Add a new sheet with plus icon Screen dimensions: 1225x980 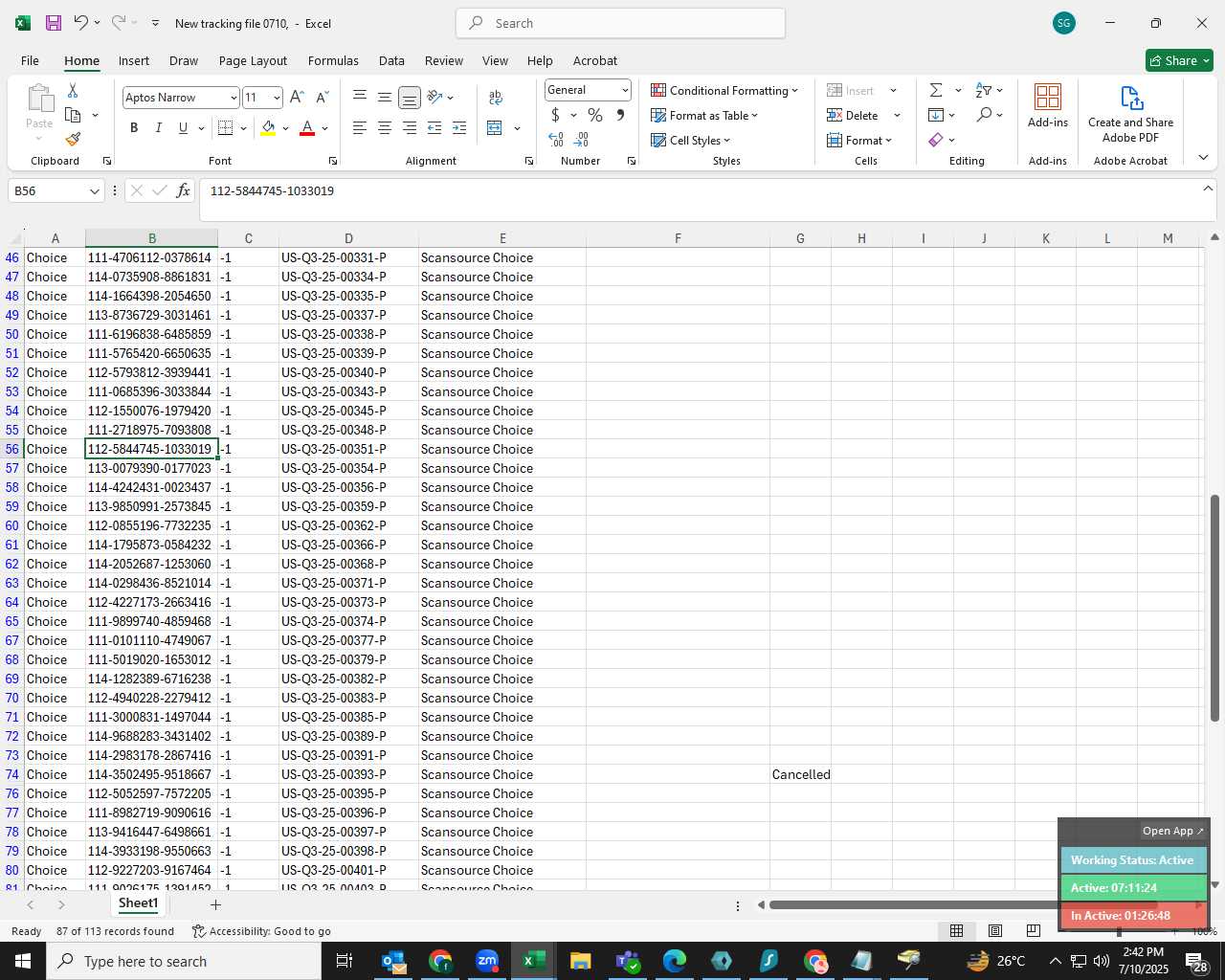coord(215,904)
